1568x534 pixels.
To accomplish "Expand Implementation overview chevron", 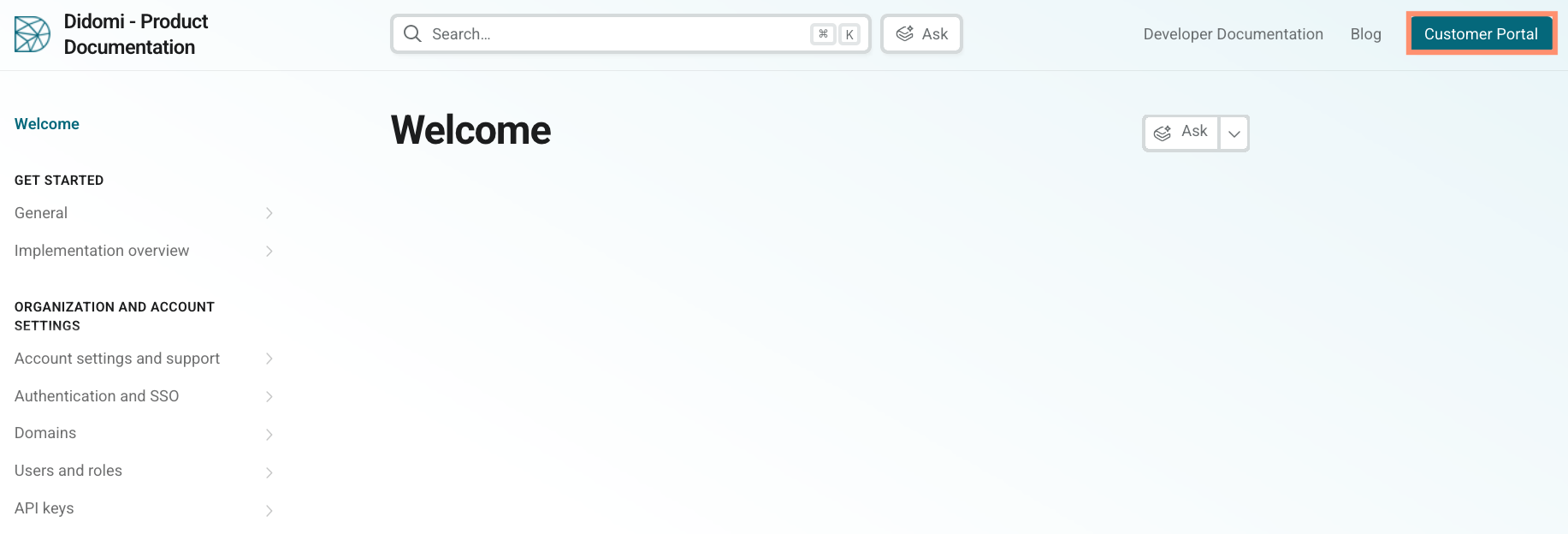I will point(269,251).
